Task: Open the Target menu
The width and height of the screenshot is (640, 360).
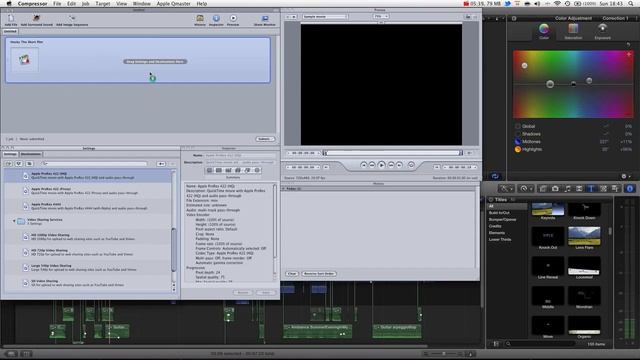Action: pos(102,4)
